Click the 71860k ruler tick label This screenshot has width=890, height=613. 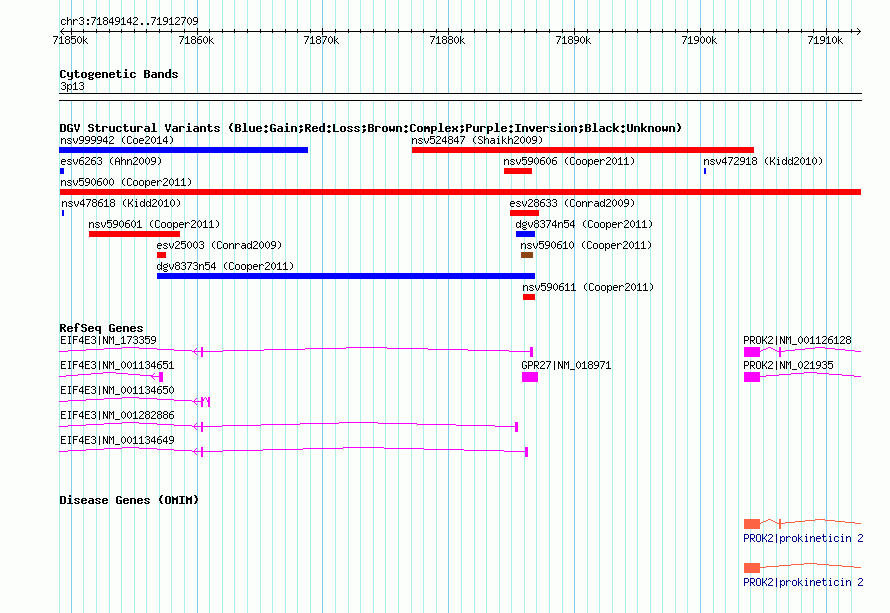pos(196,40)
